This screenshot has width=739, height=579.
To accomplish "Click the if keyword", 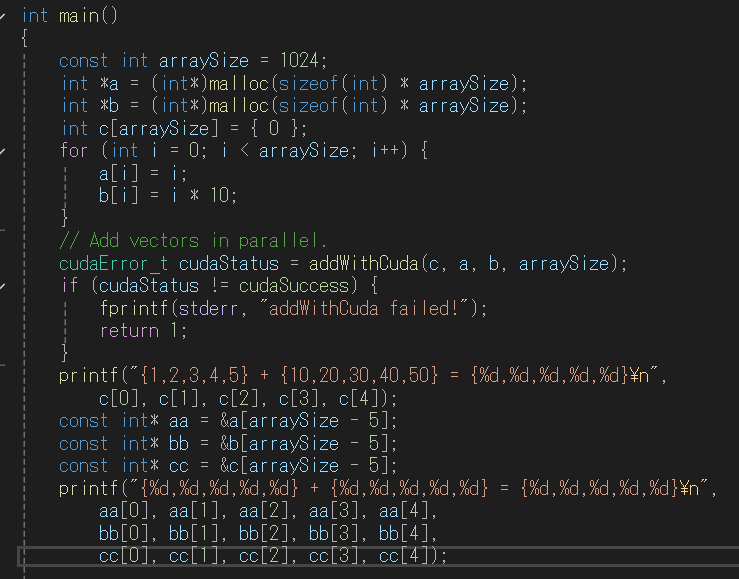I will tap(69, 285).
